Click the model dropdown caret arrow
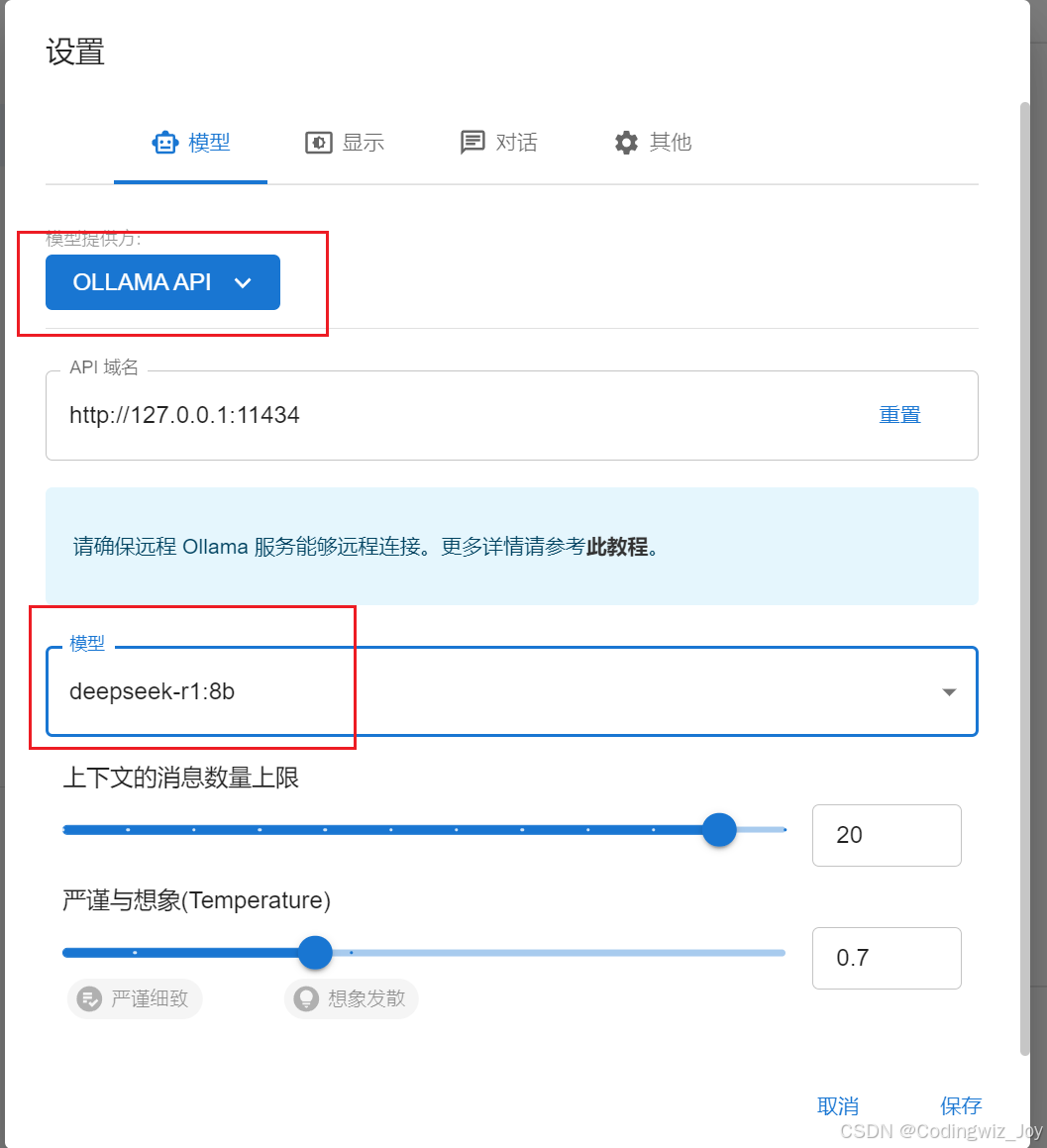Screen dimensions: 1047x1148 949,692
